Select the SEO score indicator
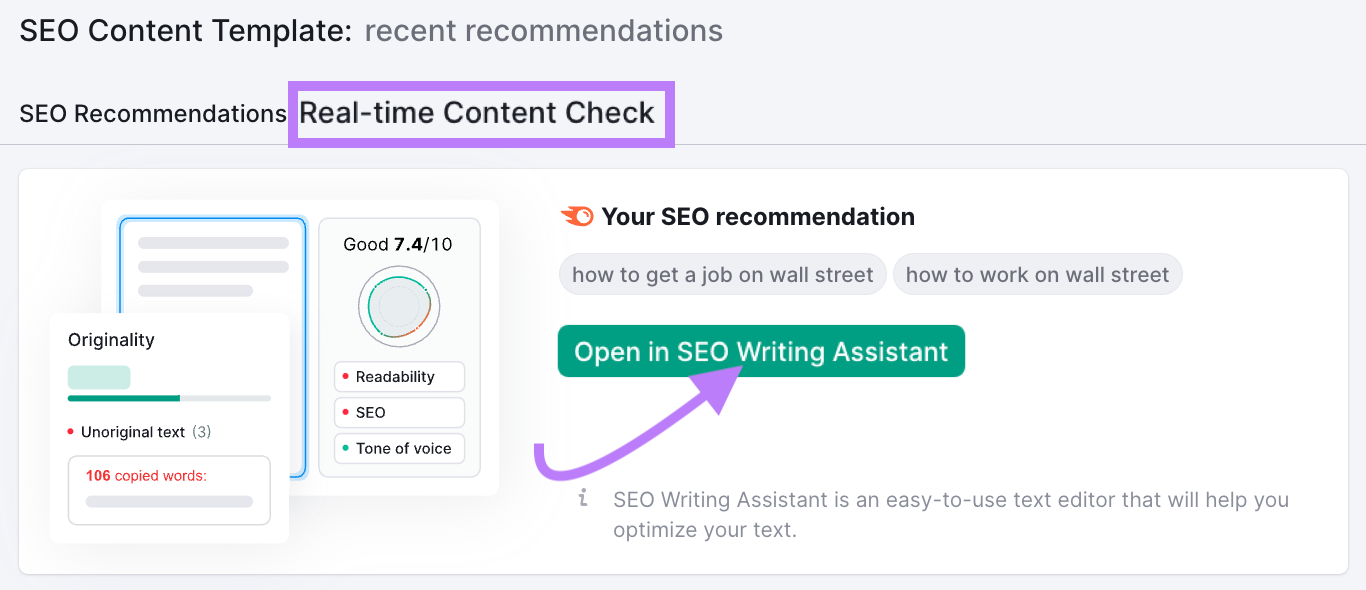The image size is (1366, 590). [x=399, y=412]
